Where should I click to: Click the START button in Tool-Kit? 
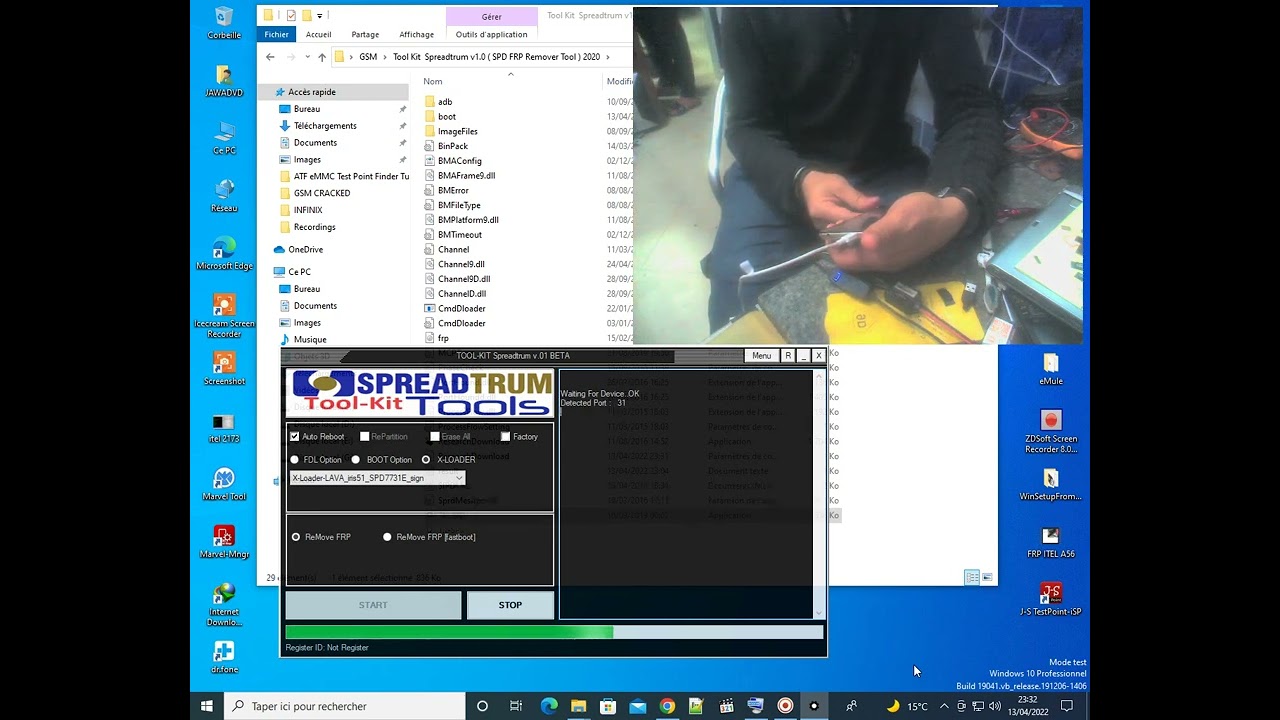pyautogui.click(x=373, y=605)
